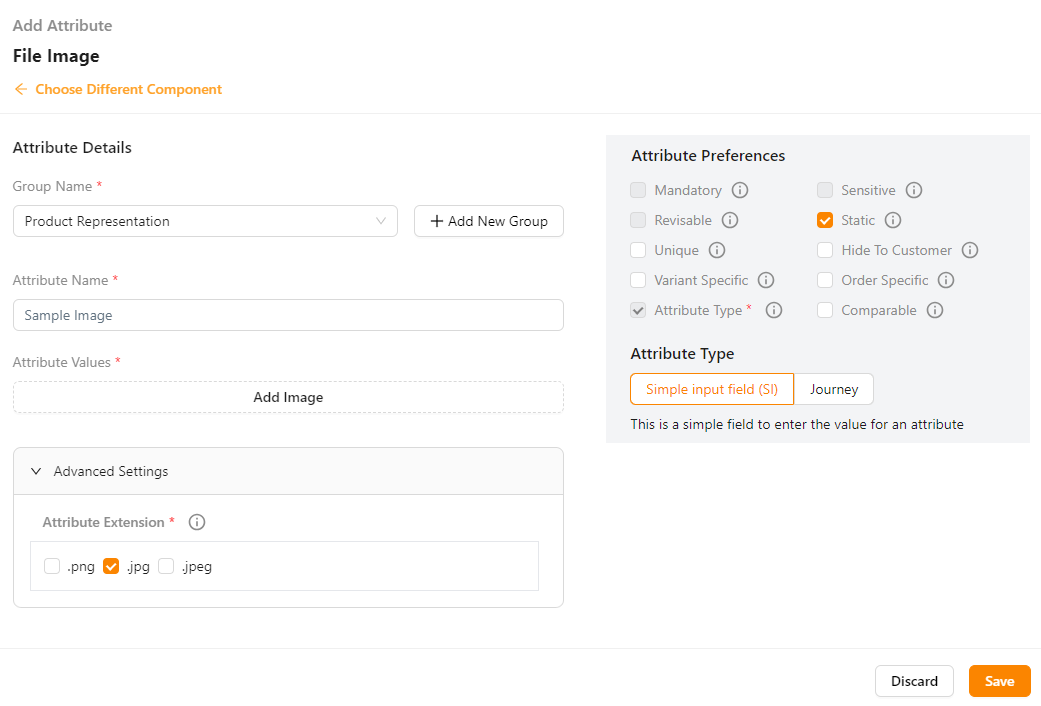Enable the .png extension checkbox
The width and height of the screenshot is (1041, 706).
pyautogui.click(x=52, y=566)
